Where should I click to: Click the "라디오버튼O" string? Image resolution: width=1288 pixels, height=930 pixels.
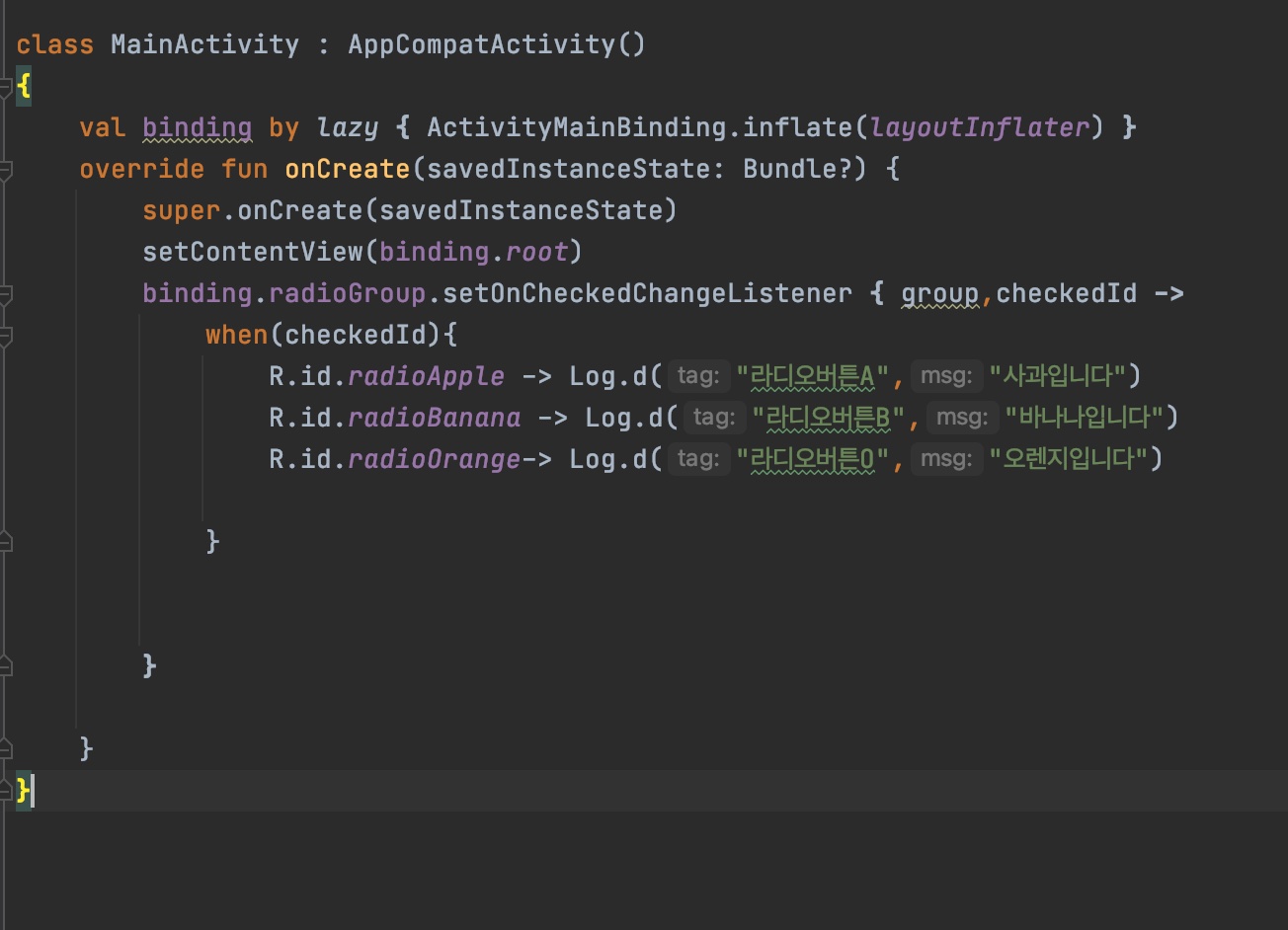click(813, 459)
